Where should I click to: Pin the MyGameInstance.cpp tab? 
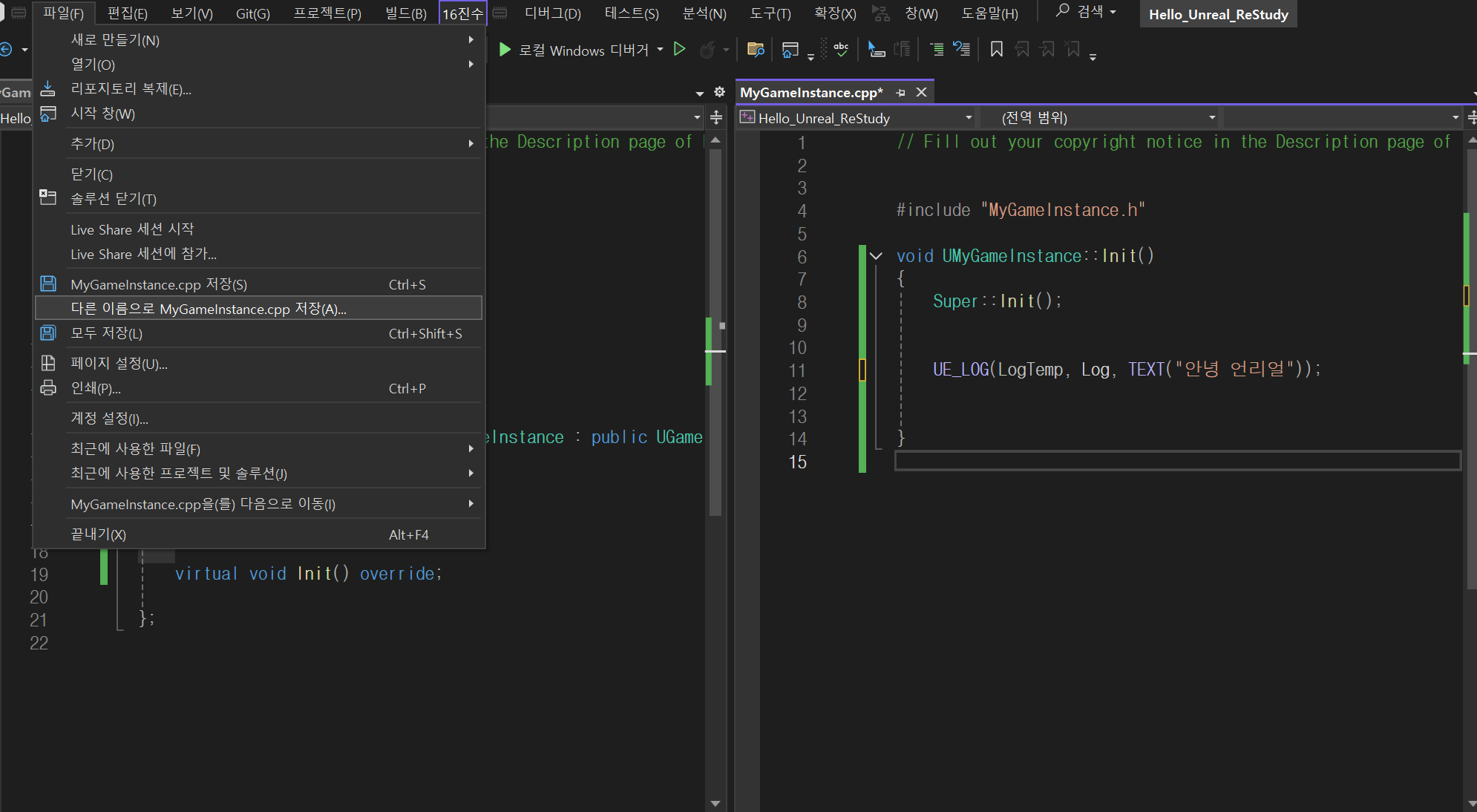[900, 93]
